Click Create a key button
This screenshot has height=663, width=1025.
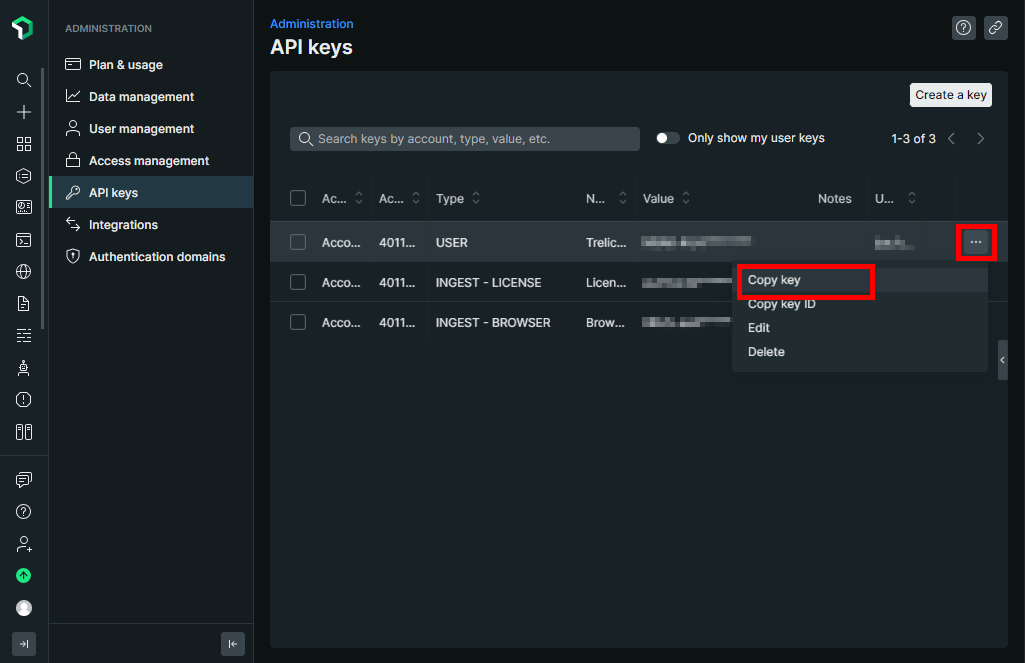[x=950, y=95]
